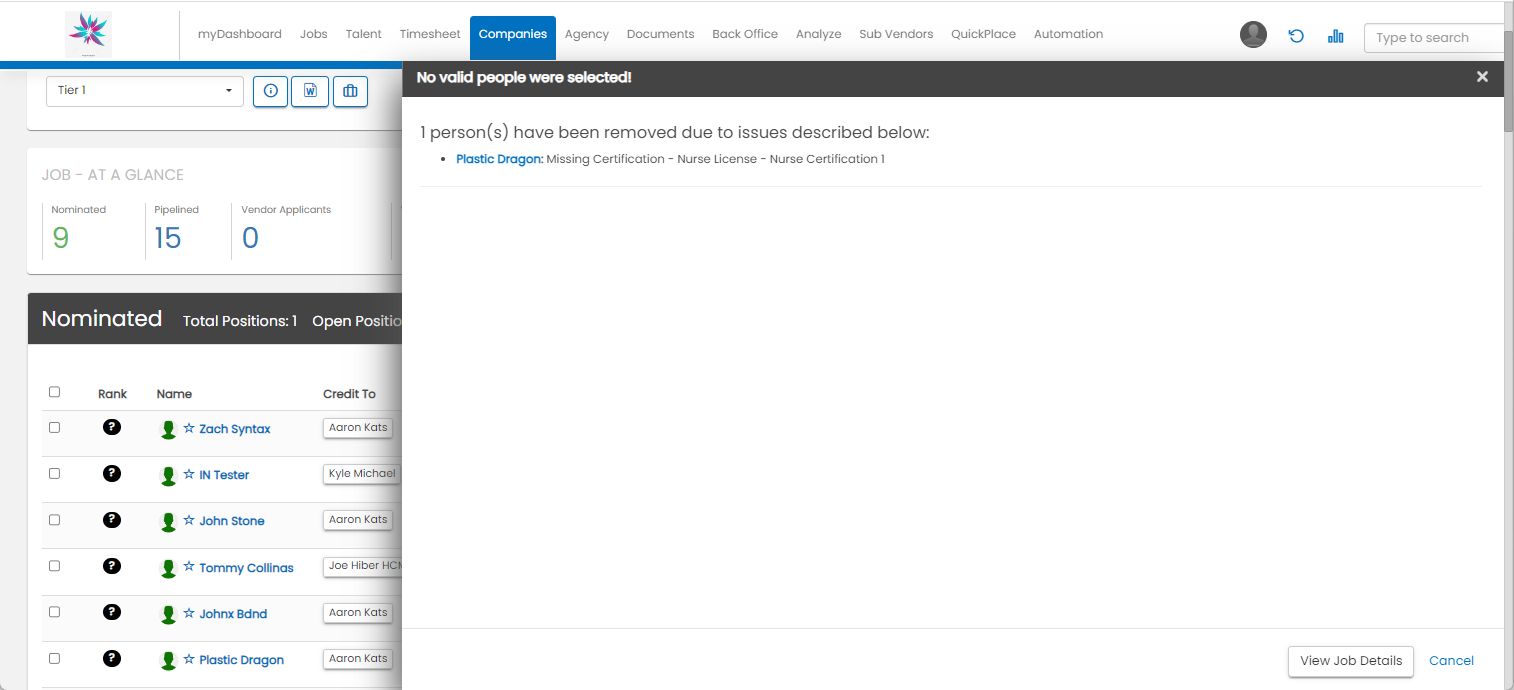Check the box for John Stone
The image size is (1514, 690).
point(54,520)
